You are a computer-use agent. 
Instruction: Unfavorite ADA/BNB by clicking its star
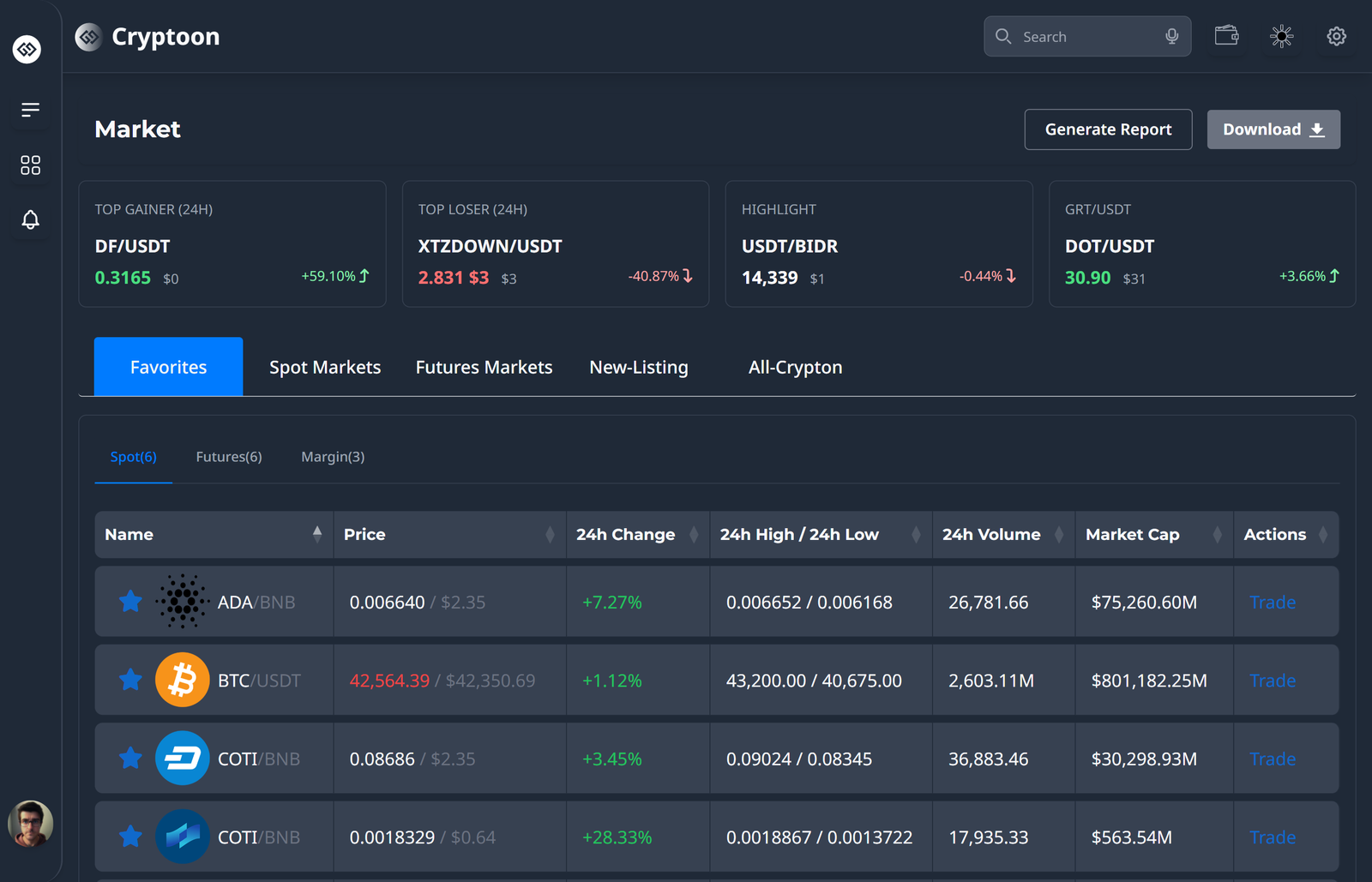pyautogui.click(x=130, y=601)
